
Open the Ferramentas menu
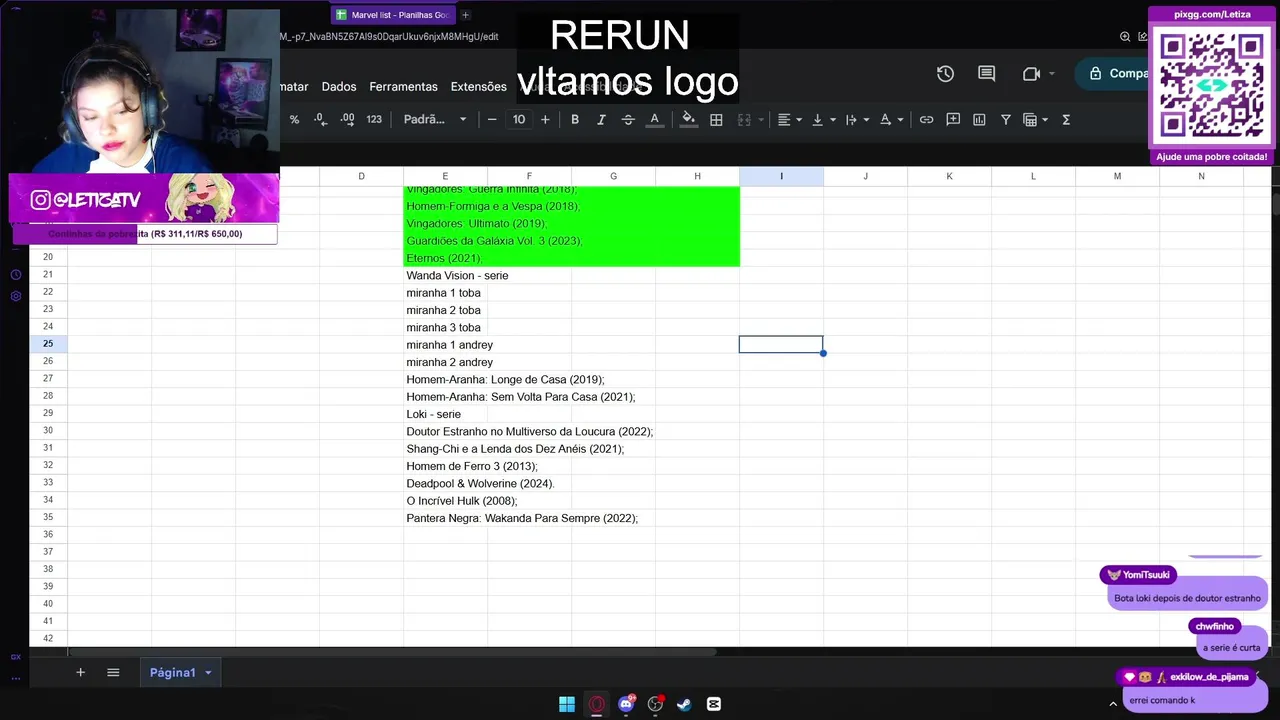point(404,87)
